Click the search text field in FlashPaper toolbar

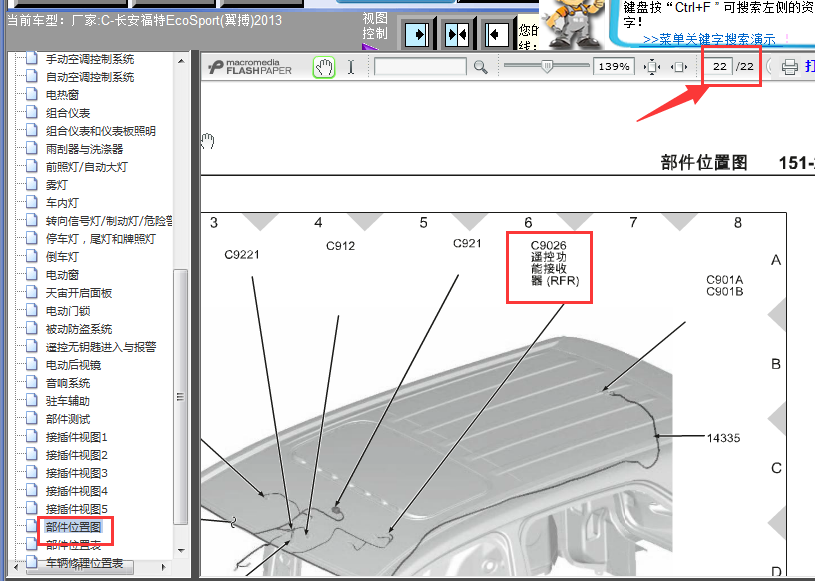(420, 67)
